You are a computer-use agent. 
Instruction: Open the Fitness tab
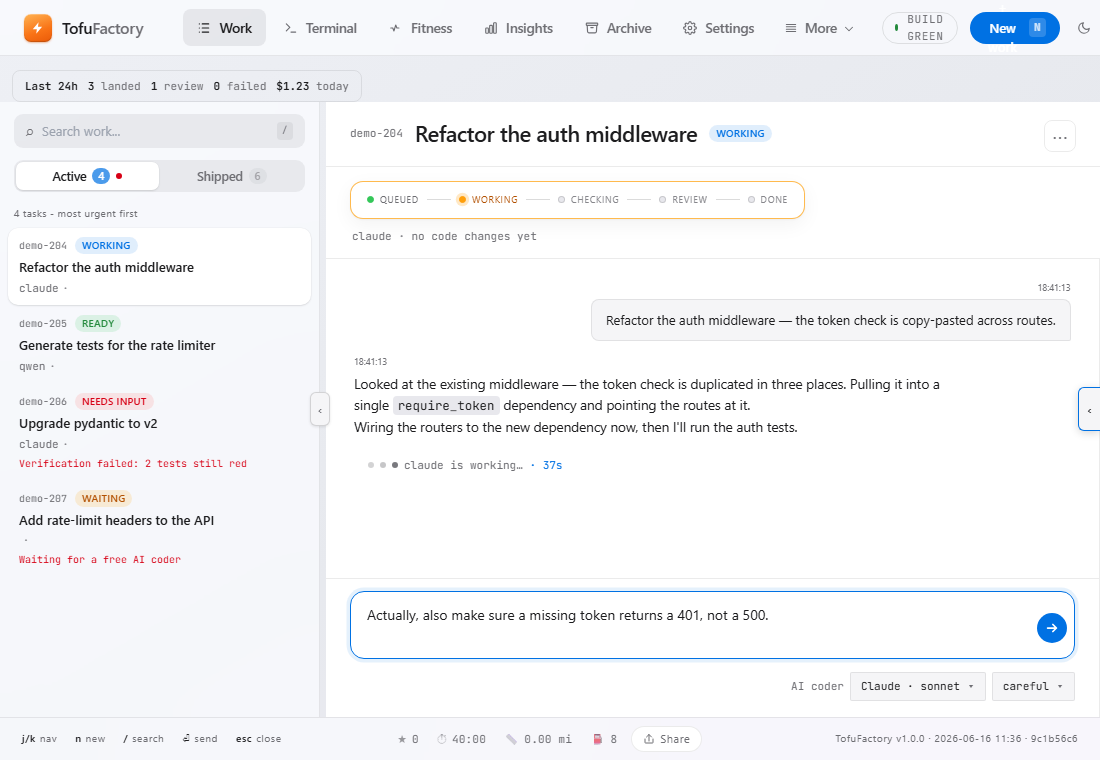(421, 28)
